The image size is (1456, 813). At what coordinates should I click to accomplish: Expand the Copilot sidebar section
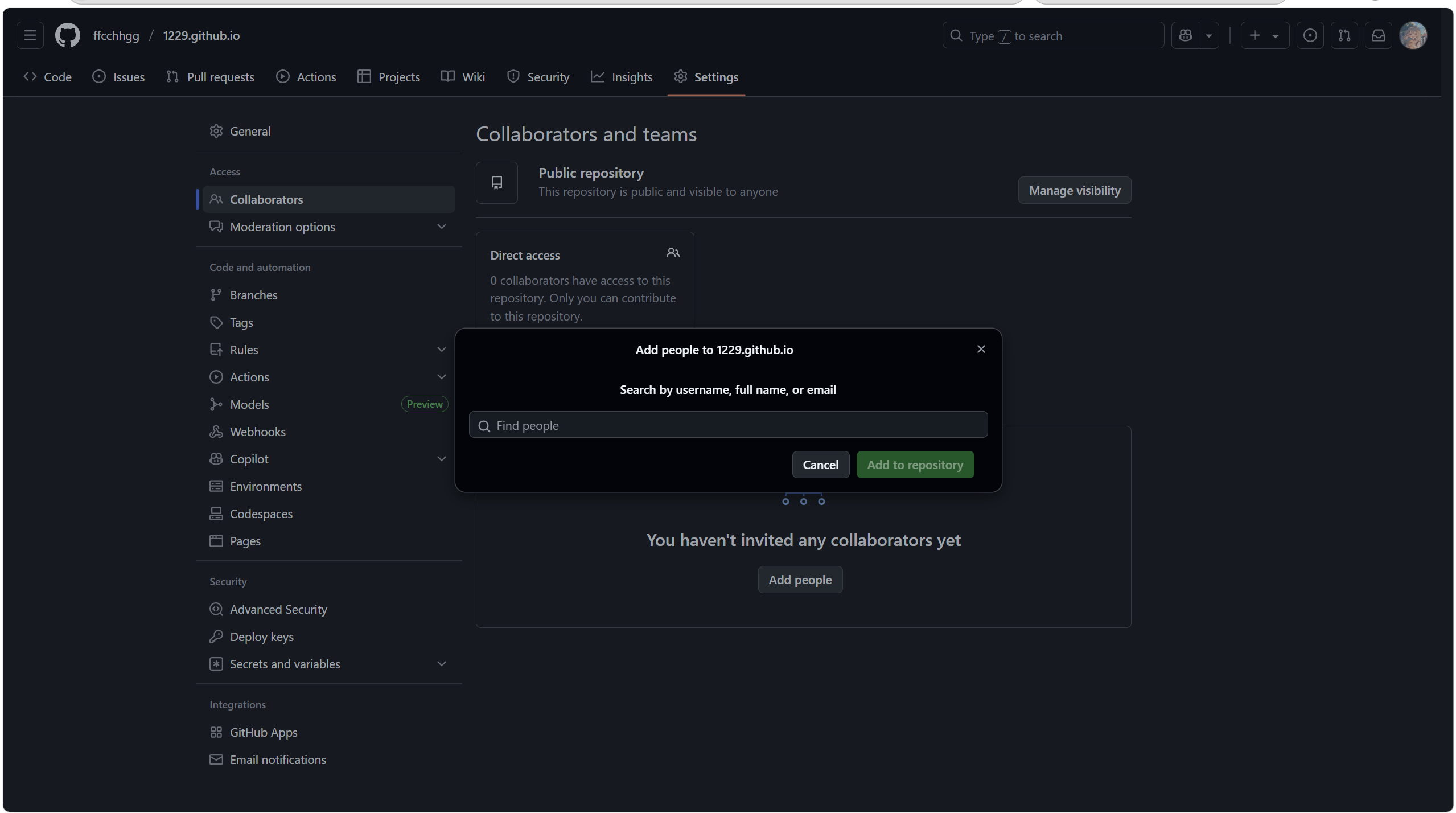(441, 459)
